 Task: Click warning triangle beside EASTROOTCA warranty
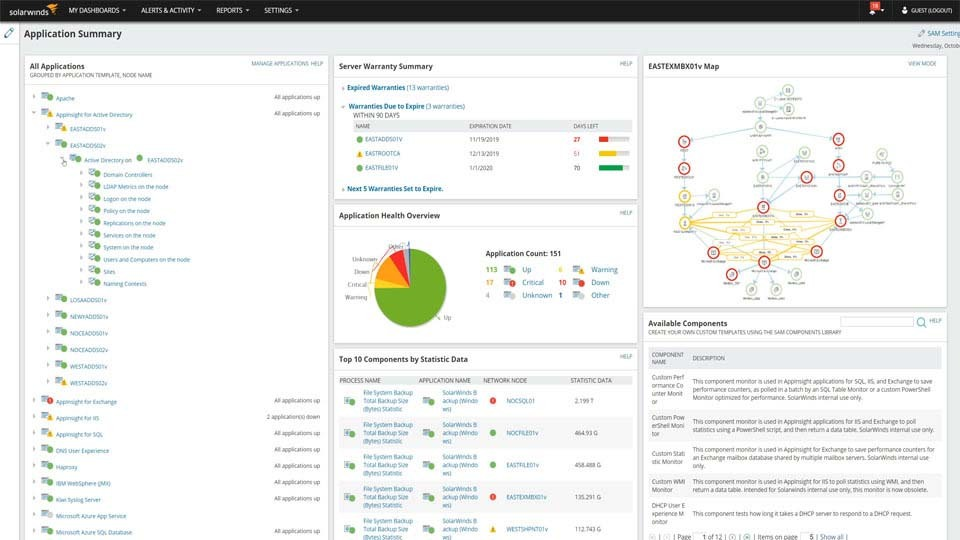[x=359, y=154]
